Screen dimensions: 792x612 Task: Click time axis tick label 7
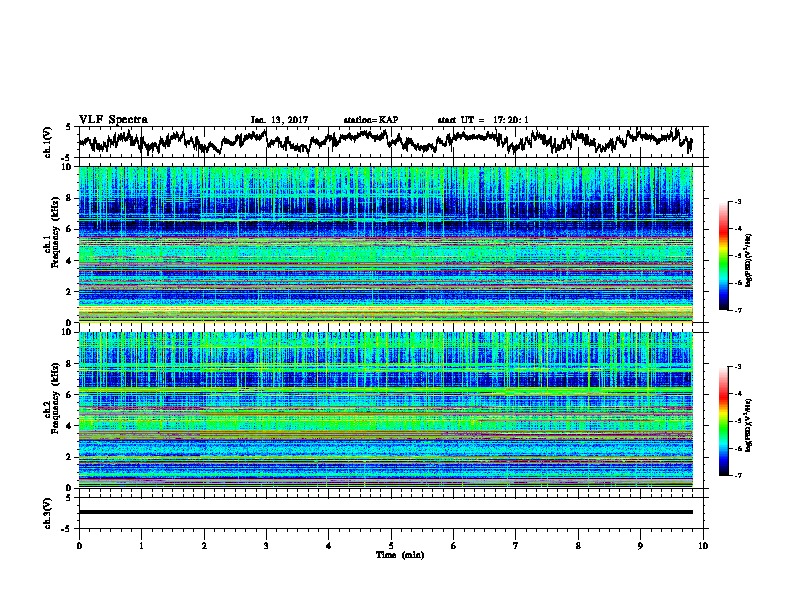coord(516,546)
